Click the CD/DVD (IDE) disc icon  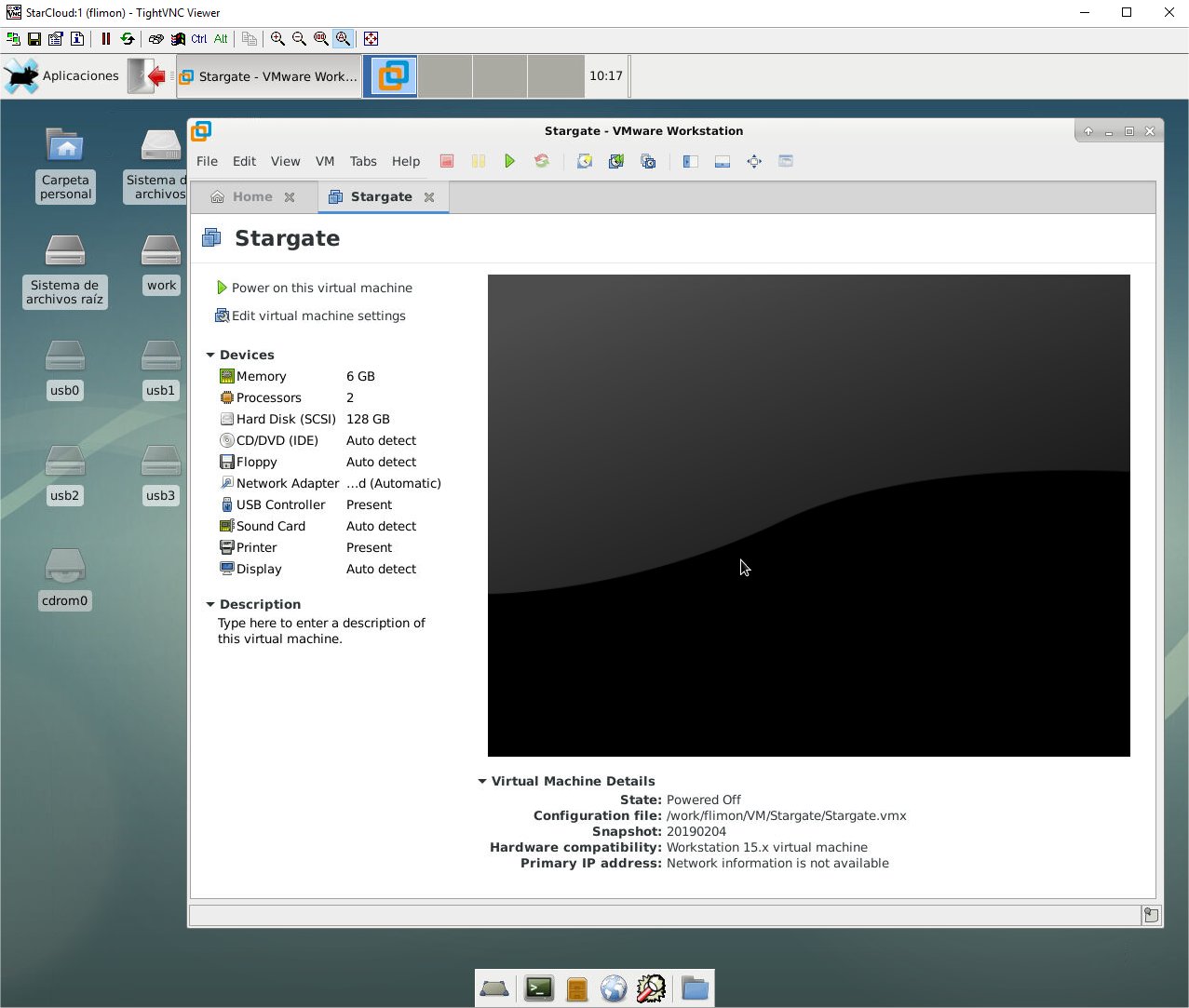tap(226, 440)
